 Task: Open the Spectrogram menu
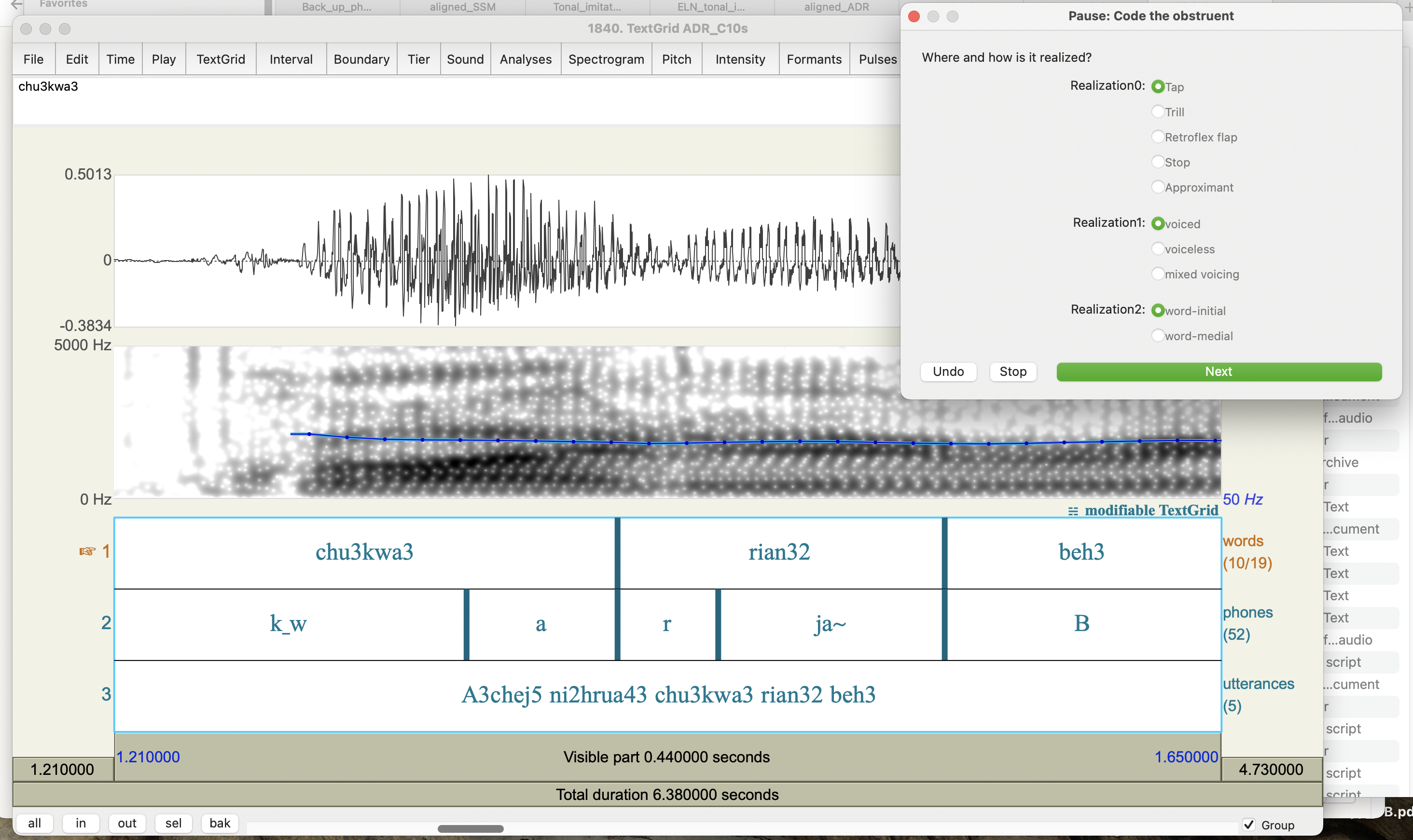tap(606, 59)
